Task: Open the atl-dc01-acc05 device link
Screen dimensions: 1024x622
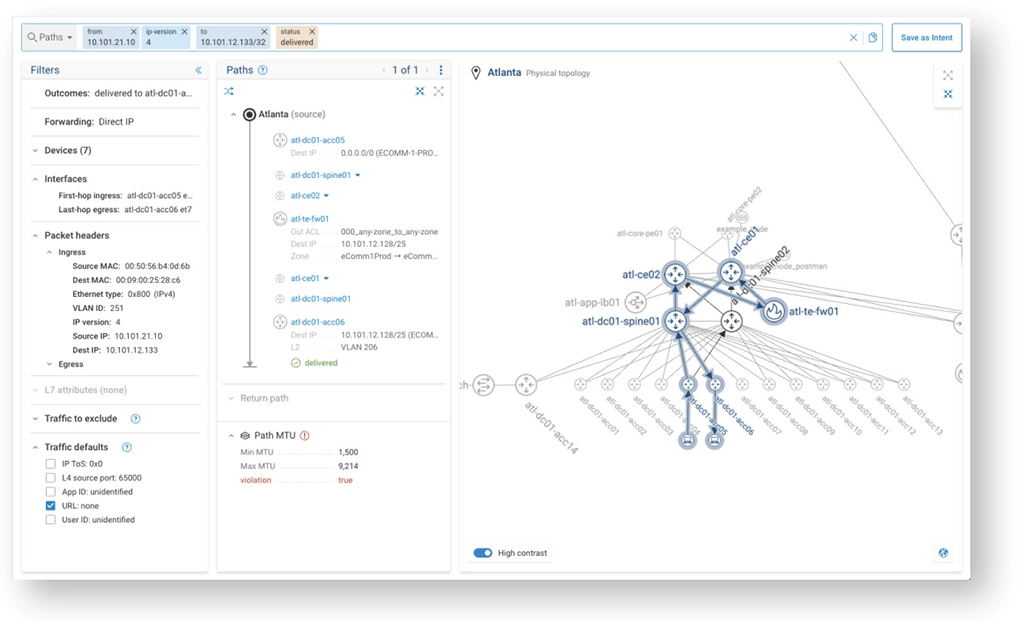Action: click(x=317, y=140)
